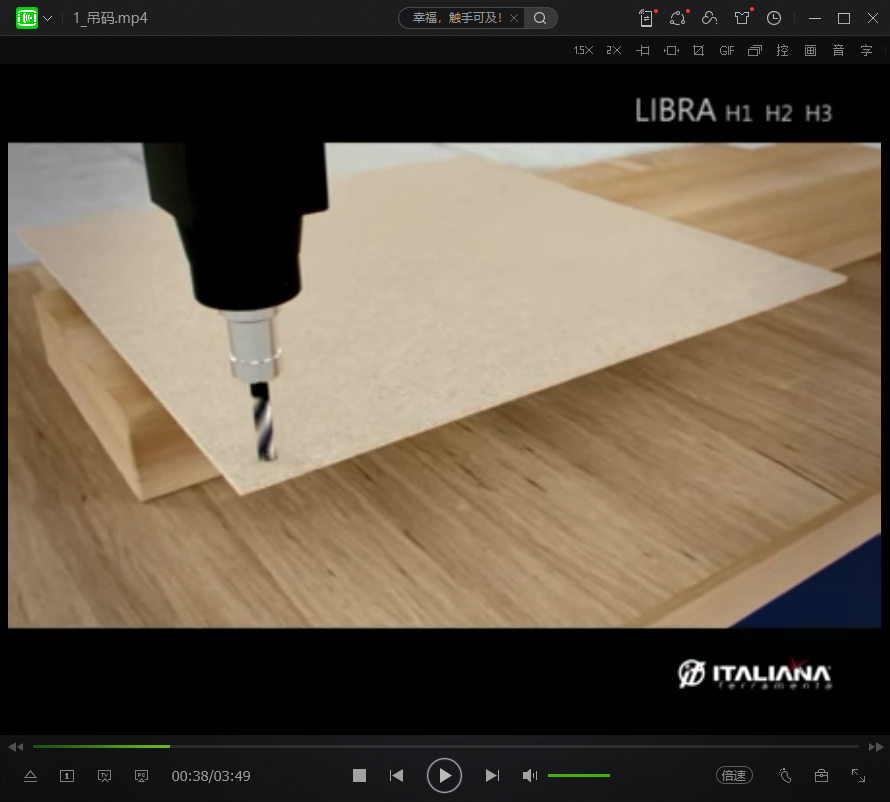The width and height of the screenshot is (890, 802).
Task: Click the file title 1_吊码.mp4
Action: point(110,18)
